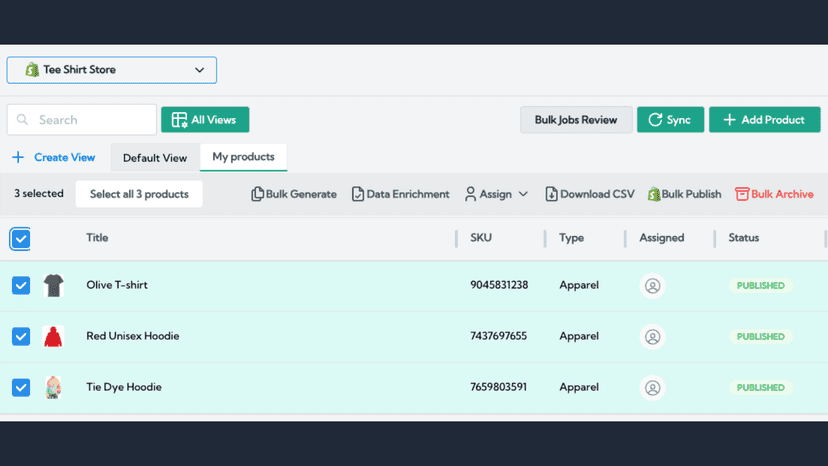The height and width of the screenshot is (466, 828).
Task: Click the assignee avatar for Tie Dye Hoodie
Action: click(652, 388)
